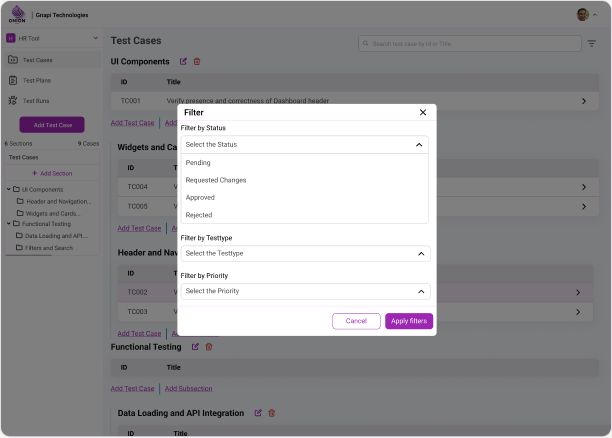Click Add Test Case under UI Components
This screenshot has width=612, height=438.
132,123
